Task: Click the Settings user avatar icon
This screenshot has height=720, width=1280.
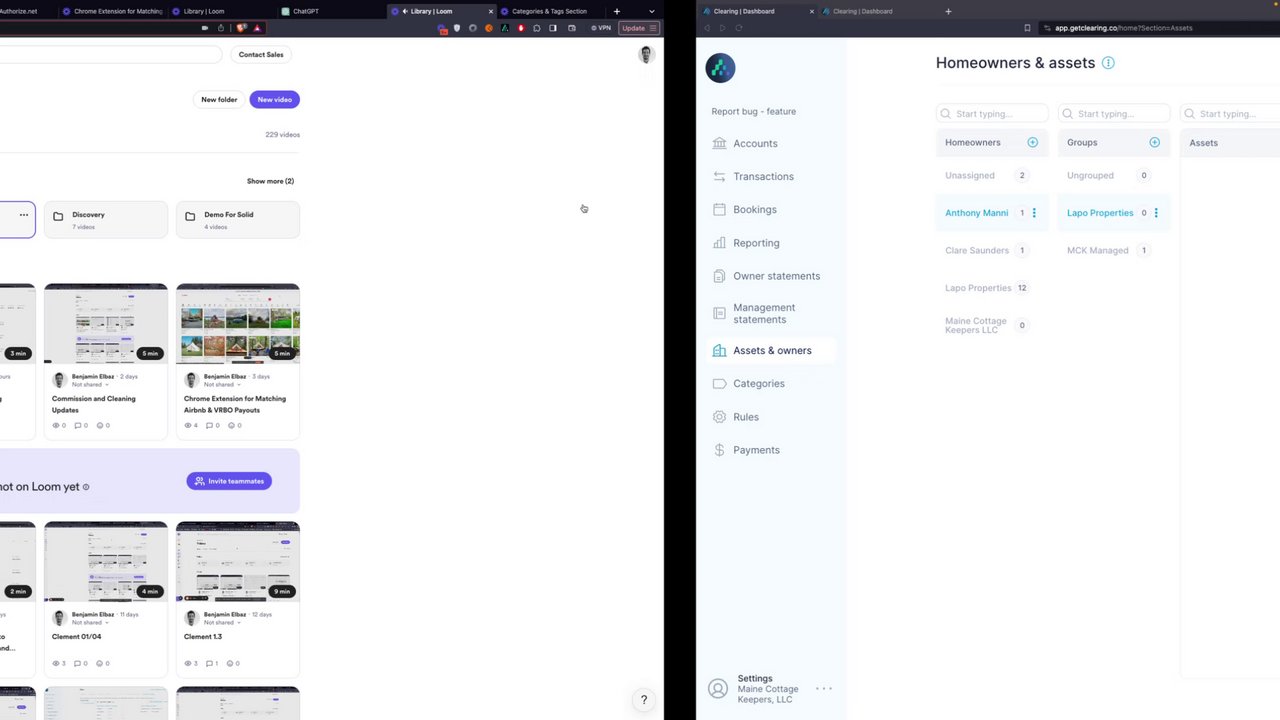Action: pyautogui.click(x=717, y=688)
